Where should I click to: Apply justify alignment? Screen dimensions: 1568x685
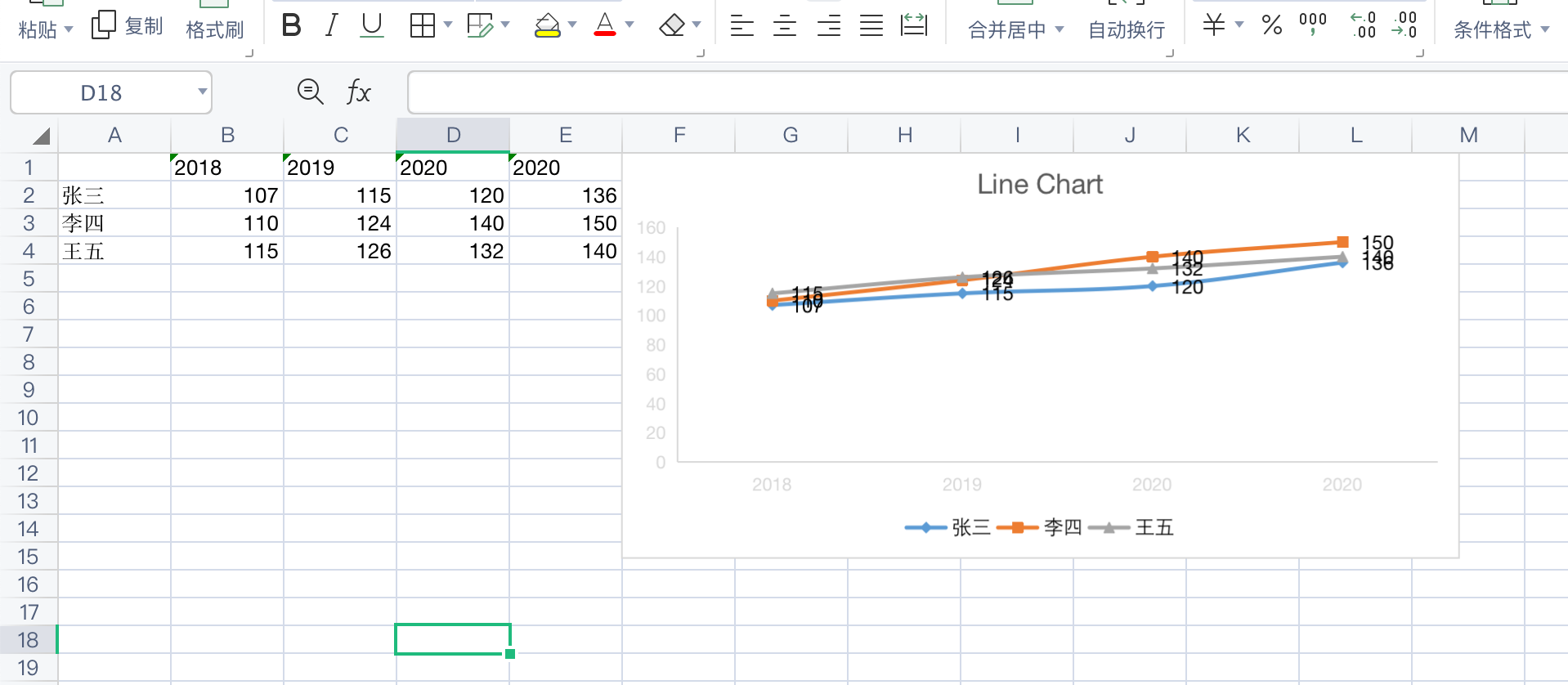pyautogui.click(x=871, y=25)
